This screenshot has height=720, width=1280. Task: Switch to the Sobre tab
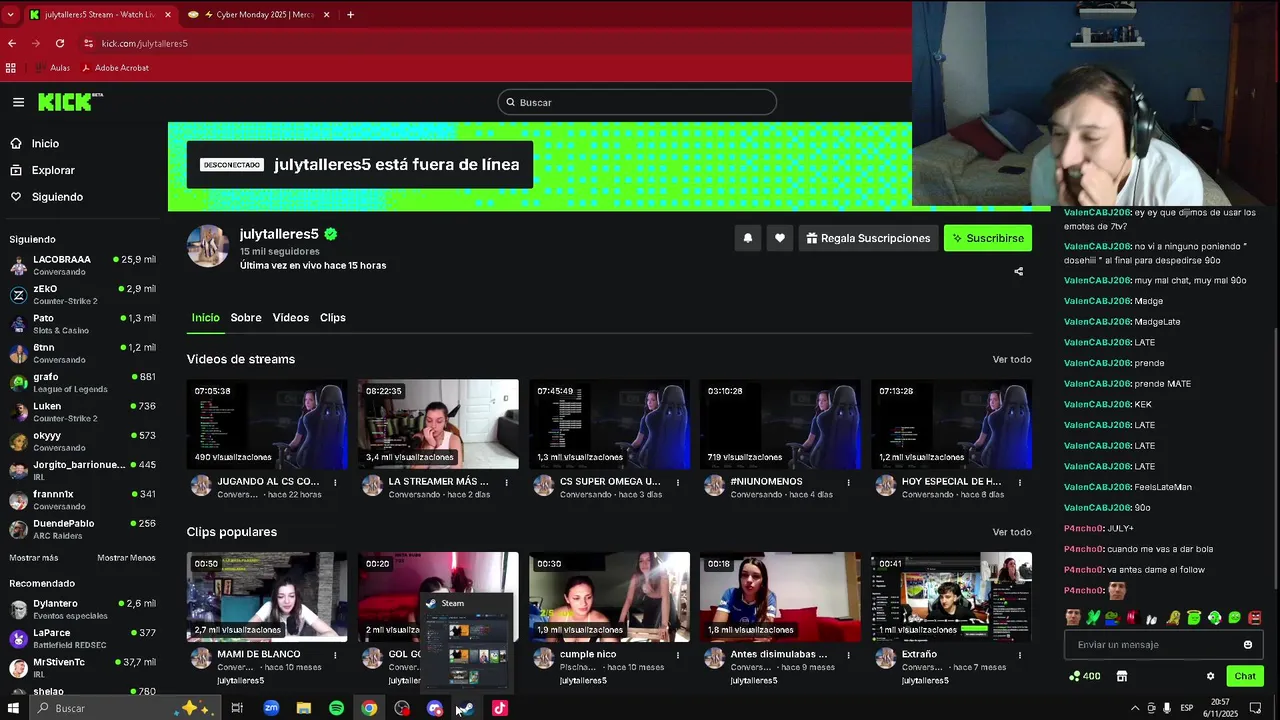tap(246, 317)
